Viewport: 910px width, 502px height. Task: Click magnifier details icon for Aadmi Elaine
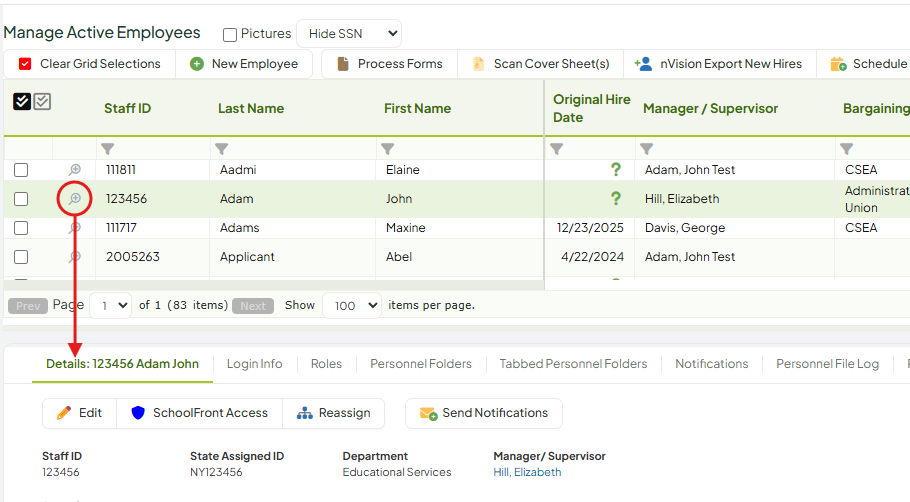74,170
